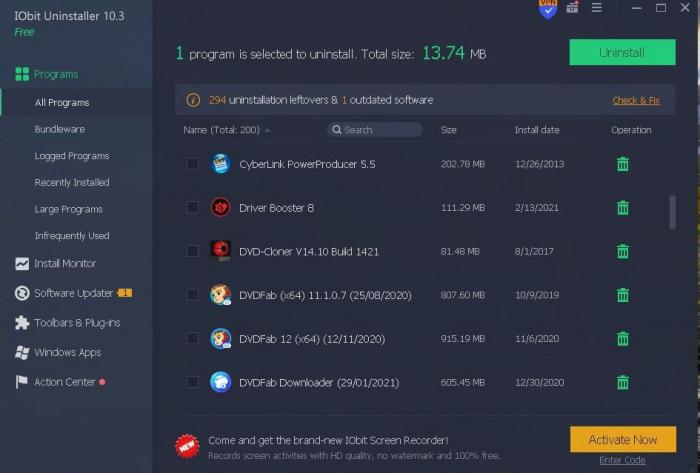This screenshot has width=700, height=473.
Task: Open Toolbars & Plug-ins
Action: 67,323
